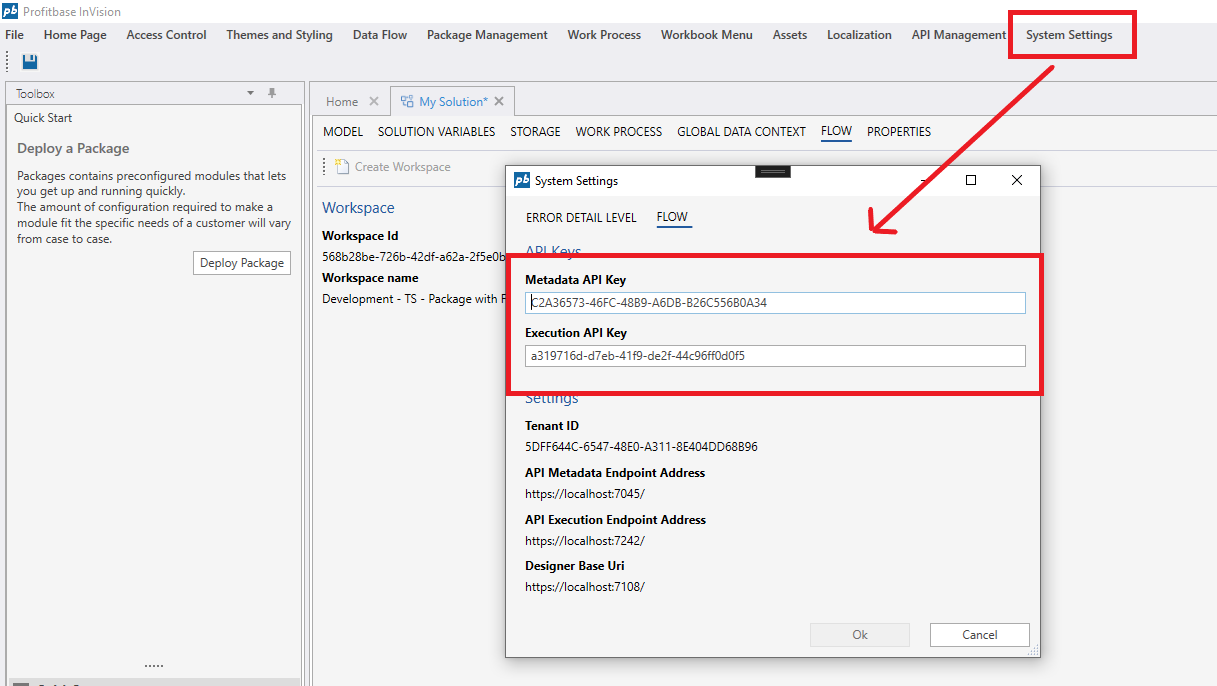Open the Access Control menu
This screenshot has width=1217, height=686.
pos(167,35)
